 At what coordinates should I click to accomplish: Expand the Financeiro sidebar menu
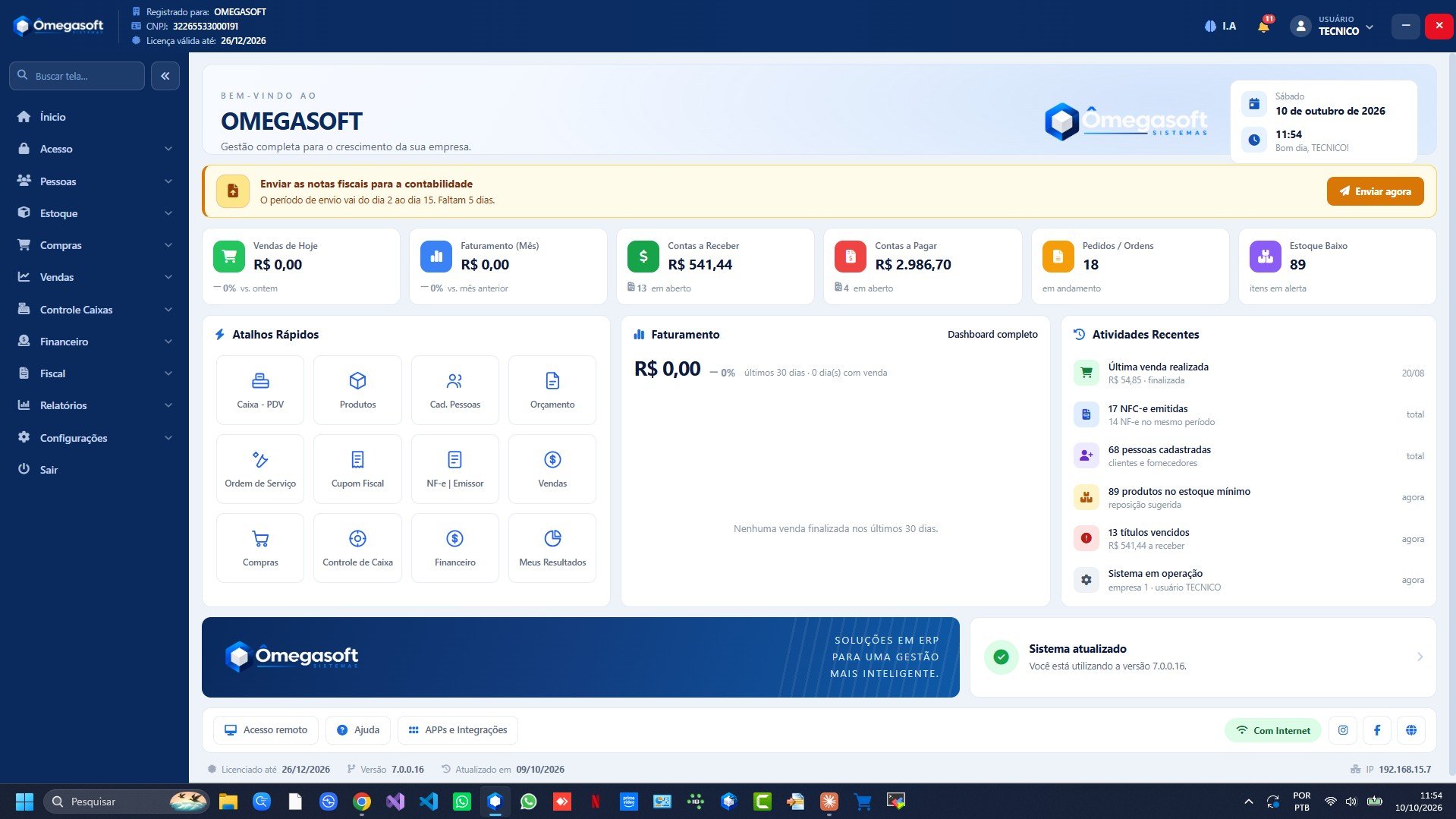tap(95, 342)
